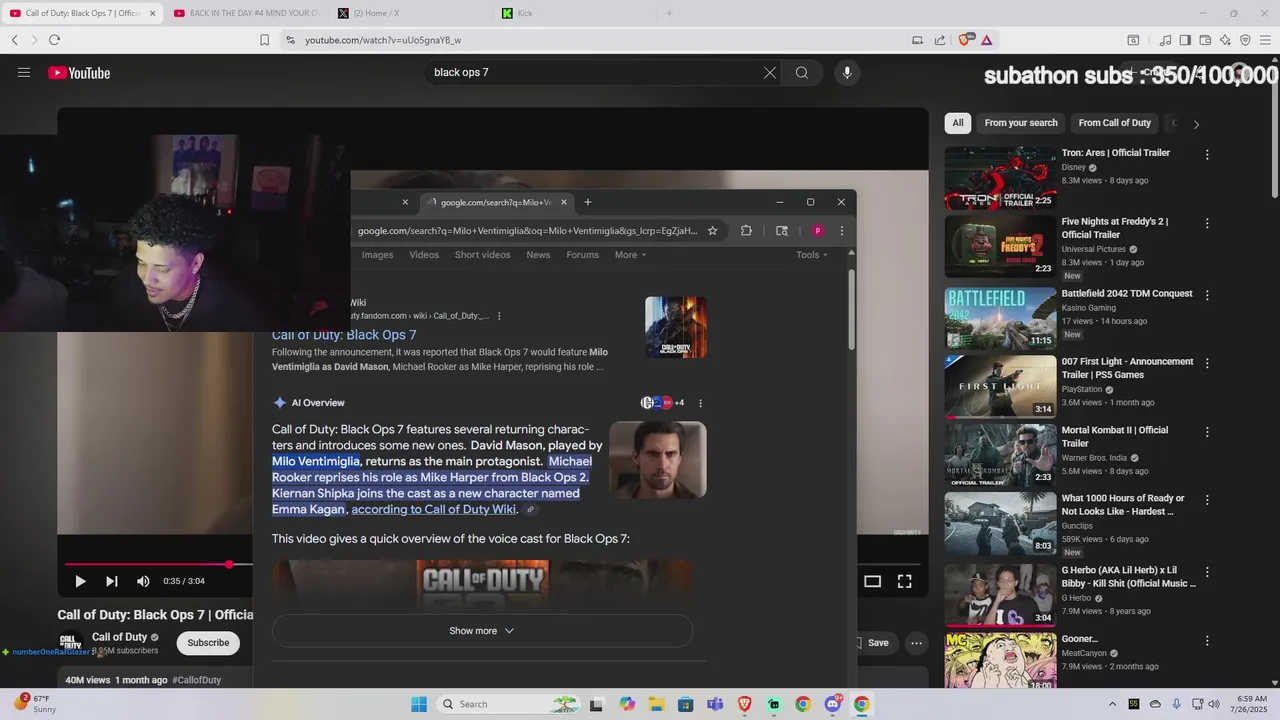Switch to Google Short videos tab
The width and height of the screenshot is (1280, 720).
click(482, 255)
